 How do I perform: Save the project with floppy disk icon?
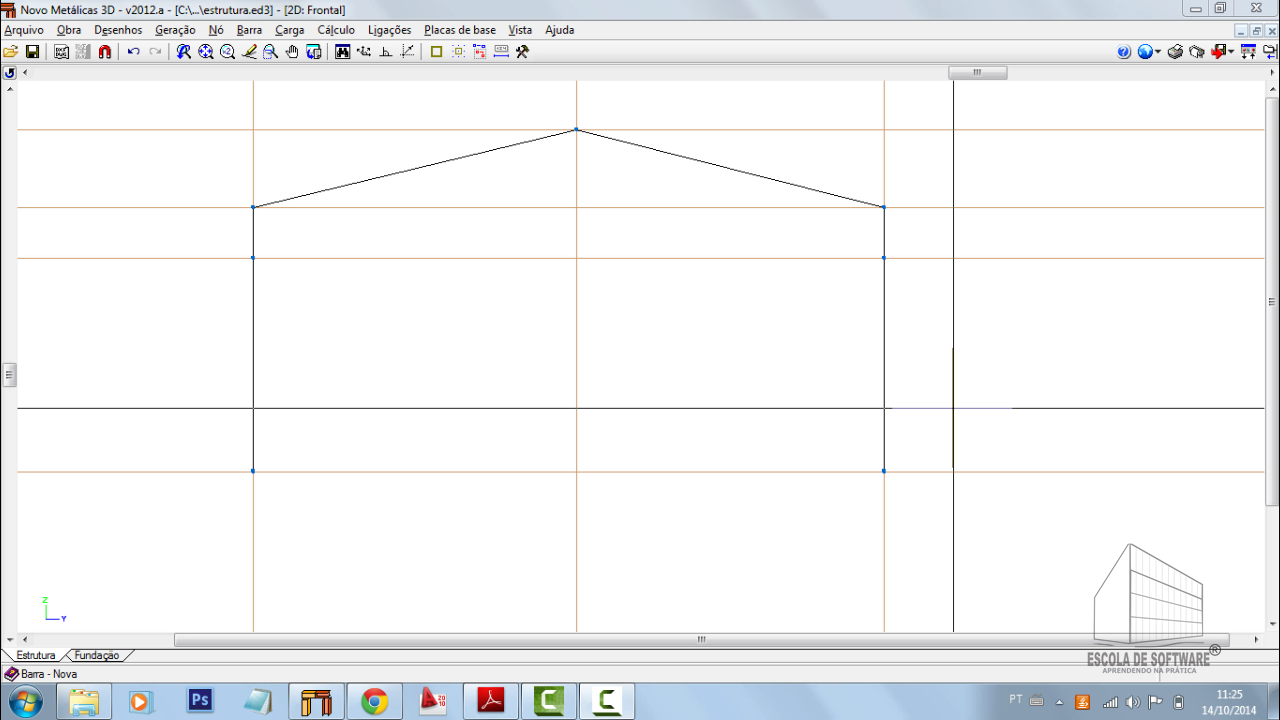pos(32,52)
